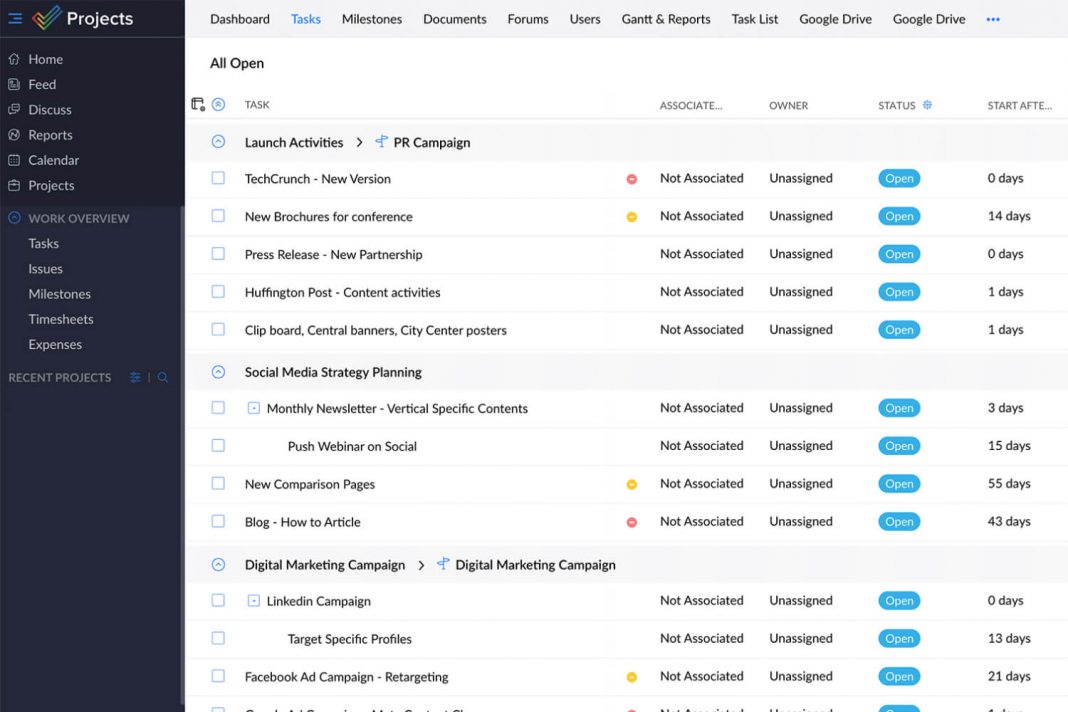Click the PR Campaign milestone flag icon

381,142
